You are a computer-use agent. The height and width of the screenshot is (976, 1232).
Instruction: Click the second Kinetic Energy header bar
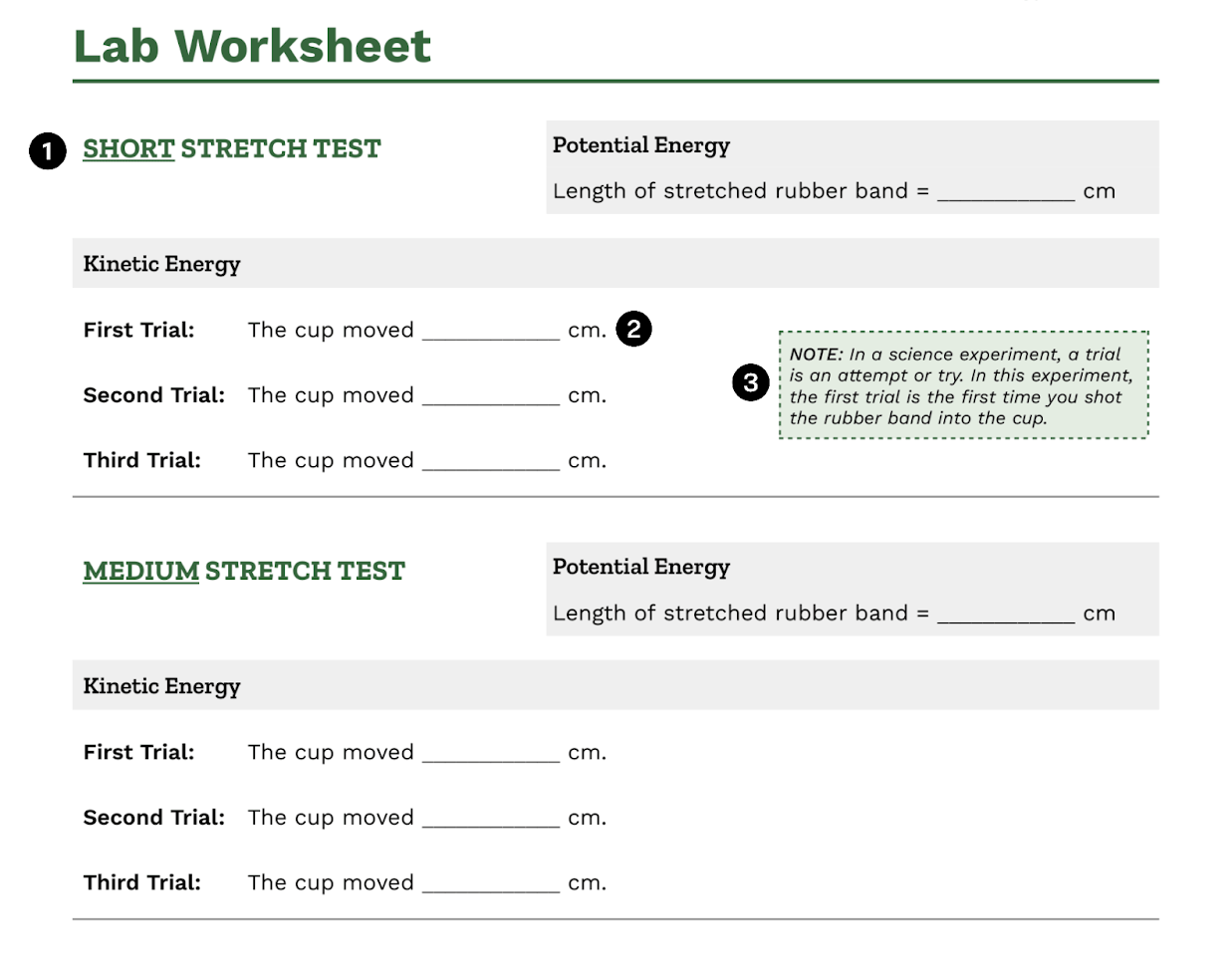pyautogui.click(x=616, y=685)
